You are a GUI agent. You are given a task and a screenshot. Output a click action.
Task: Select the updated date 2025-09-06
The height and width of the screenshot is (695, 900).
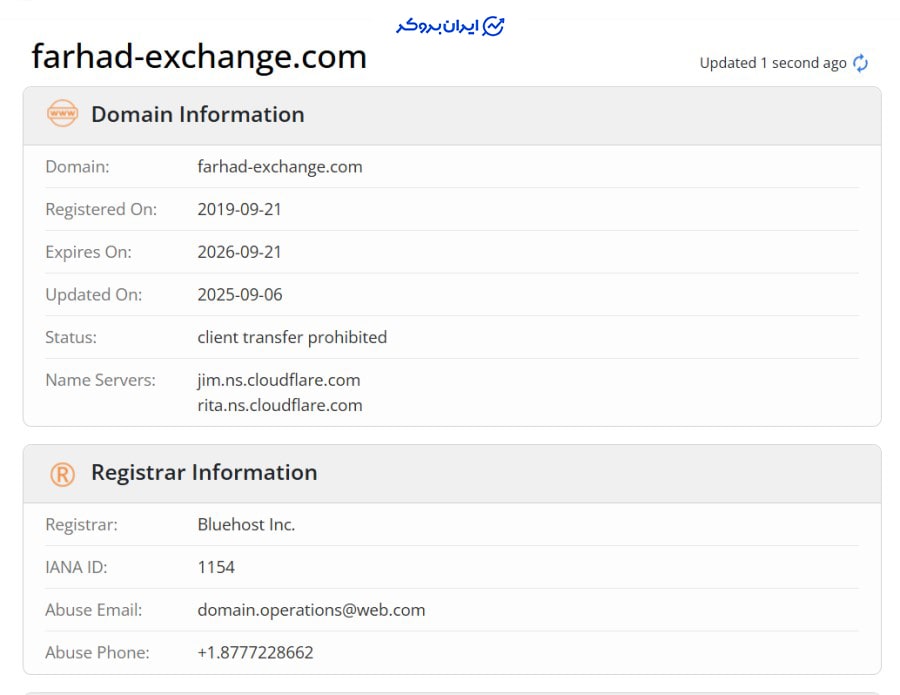[239, 295]
